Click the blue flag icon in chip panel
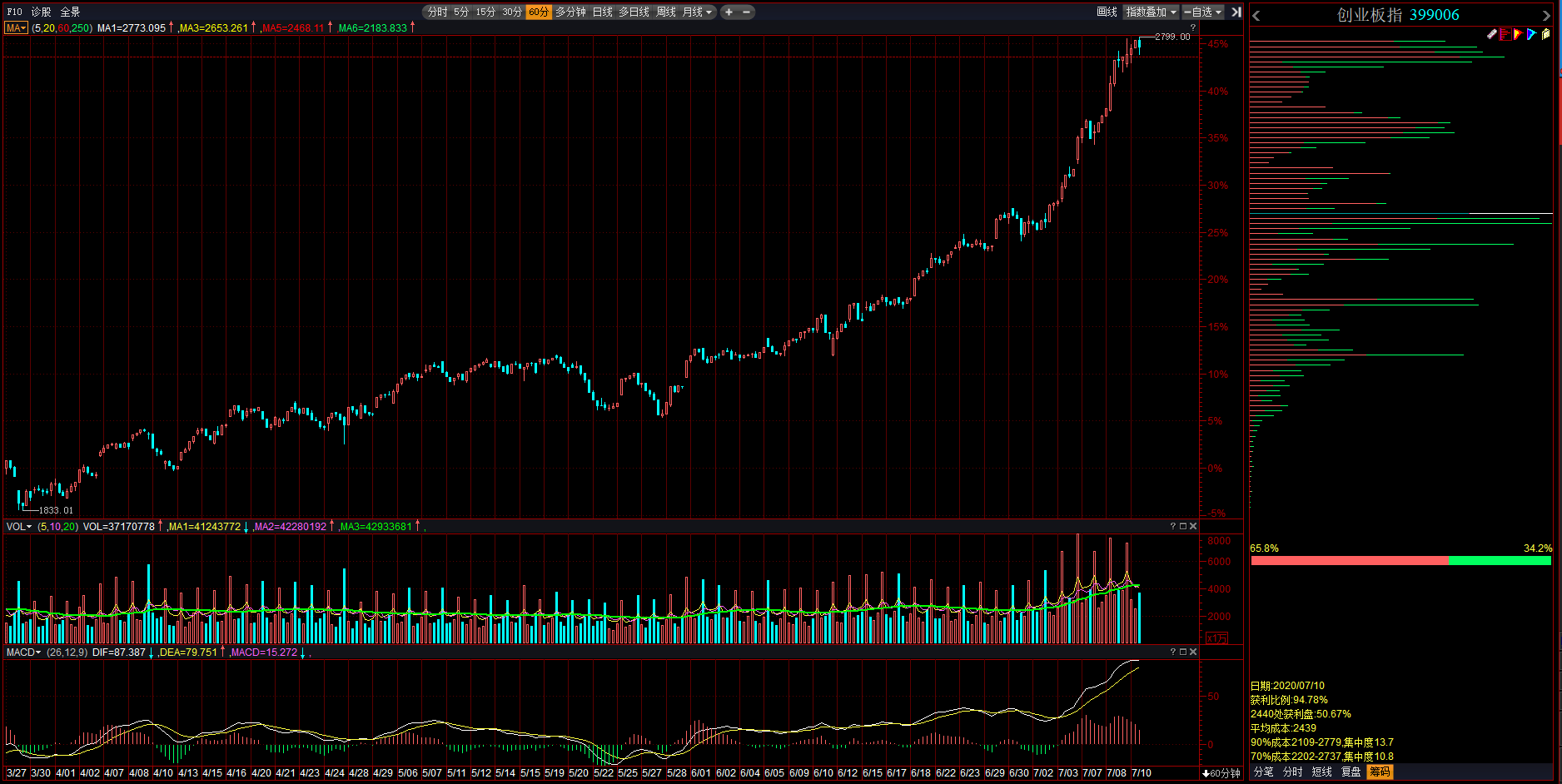 pos(1531,34)
